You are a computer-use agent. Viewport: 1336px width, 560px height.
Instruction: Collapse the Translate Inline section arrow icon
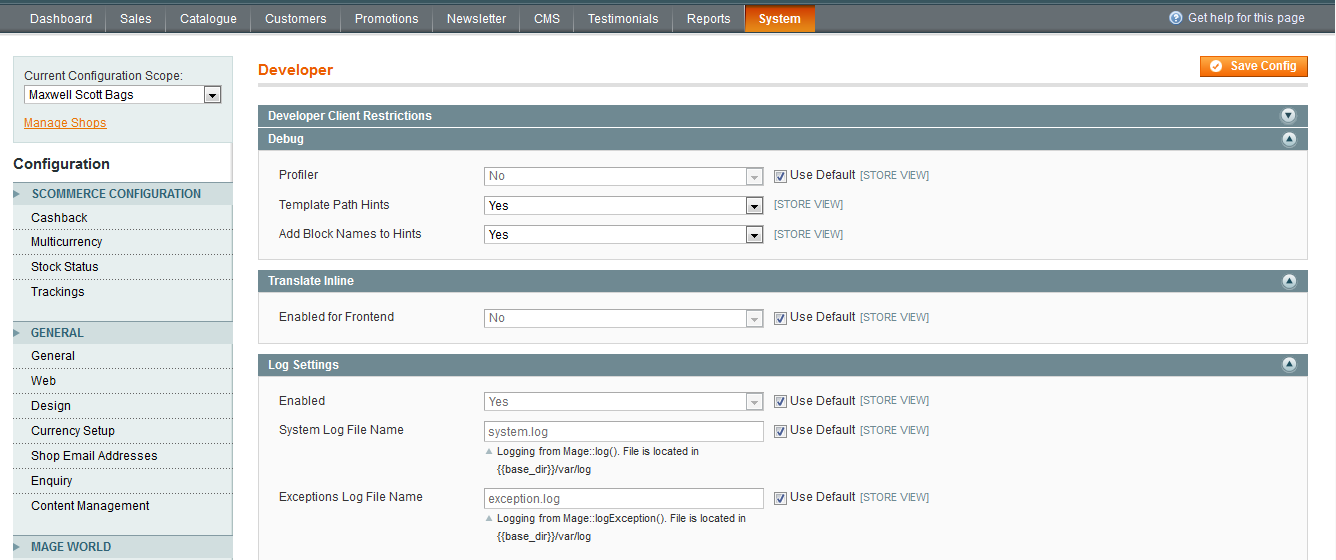(1289, 281)
